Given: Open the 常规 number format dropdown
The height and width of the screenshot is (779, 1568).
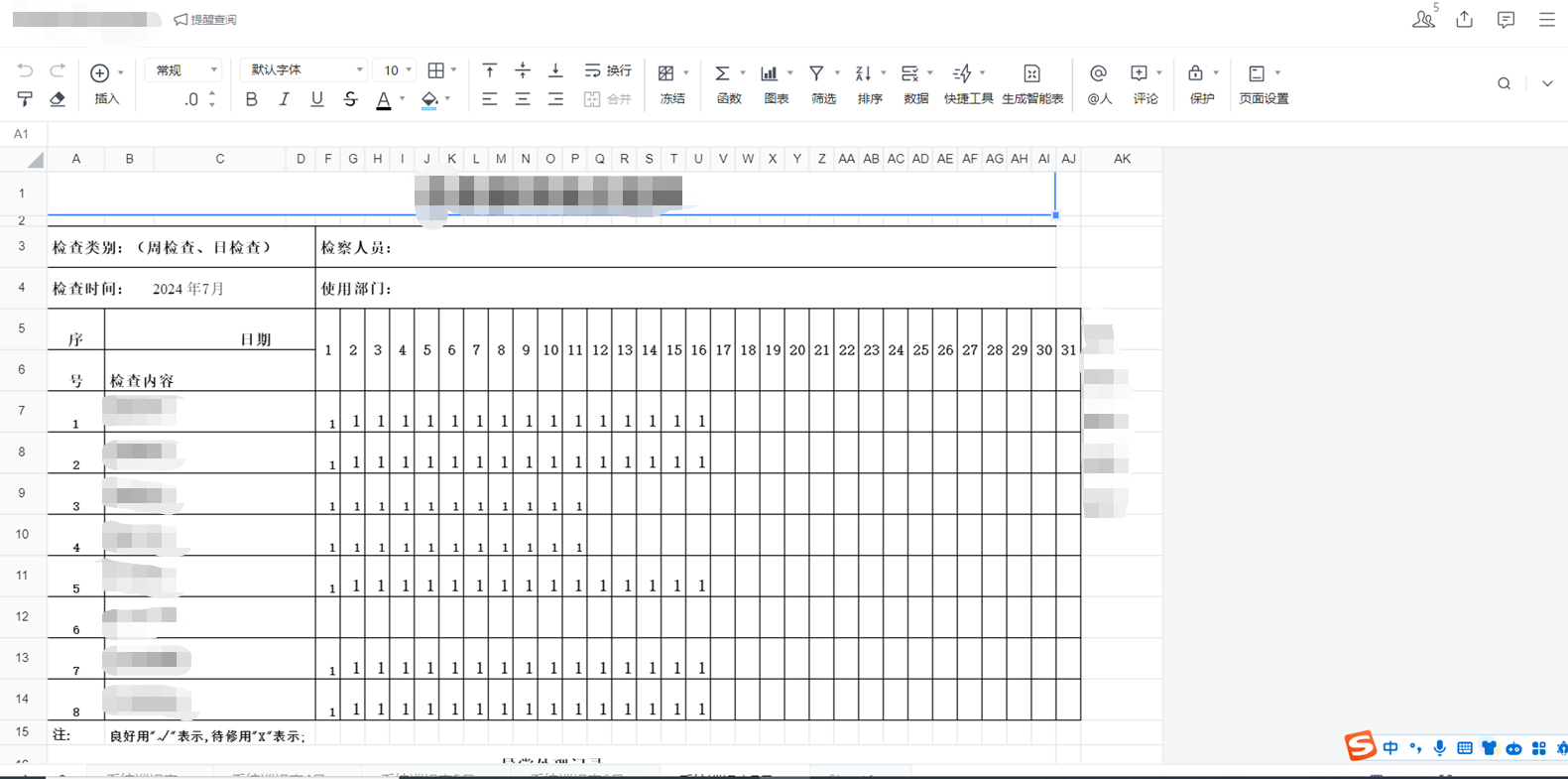Looking at the screenshot, I should click(183, 70).
